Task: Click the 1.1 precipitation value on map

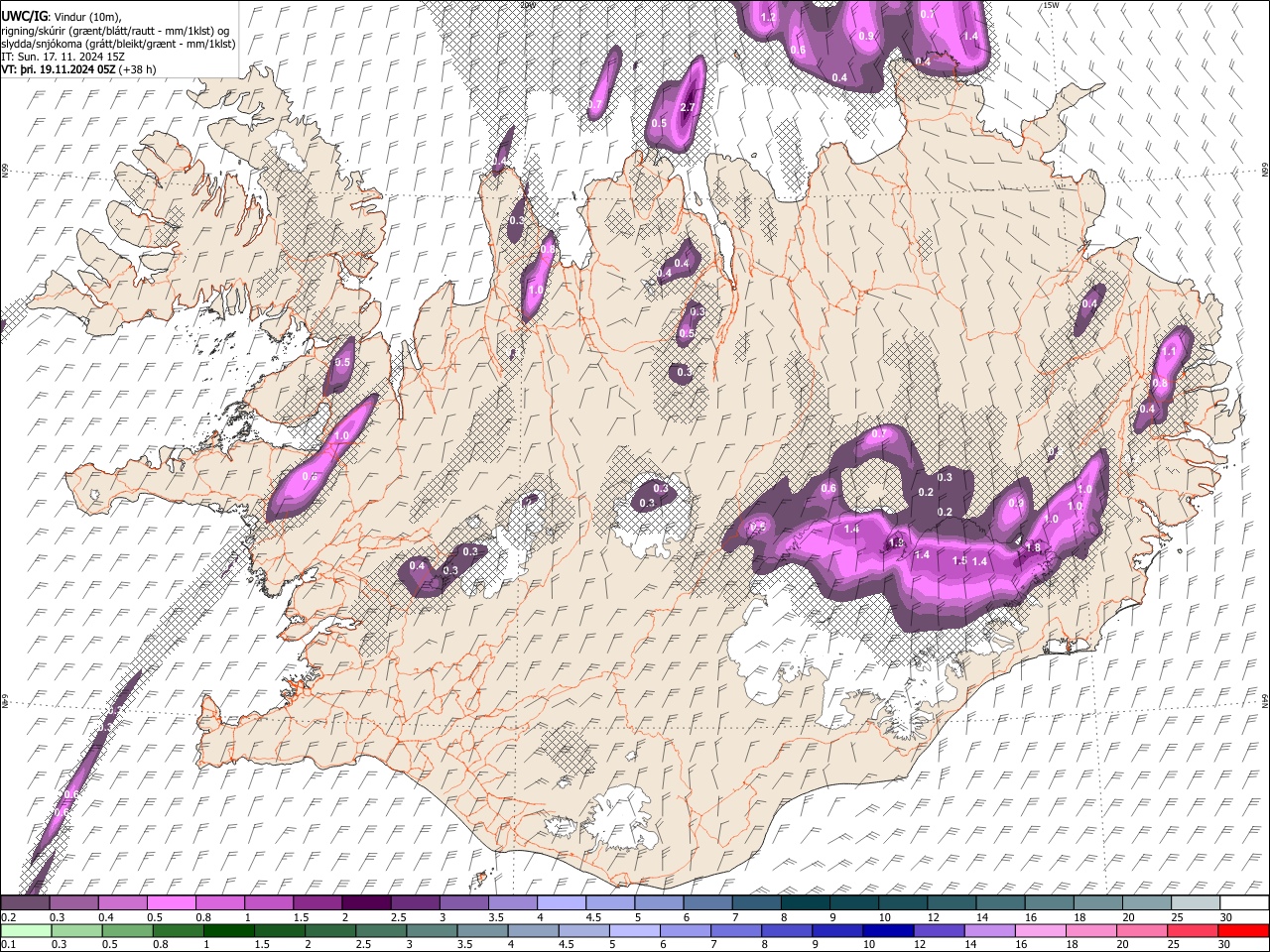Action: point(1169,351)
